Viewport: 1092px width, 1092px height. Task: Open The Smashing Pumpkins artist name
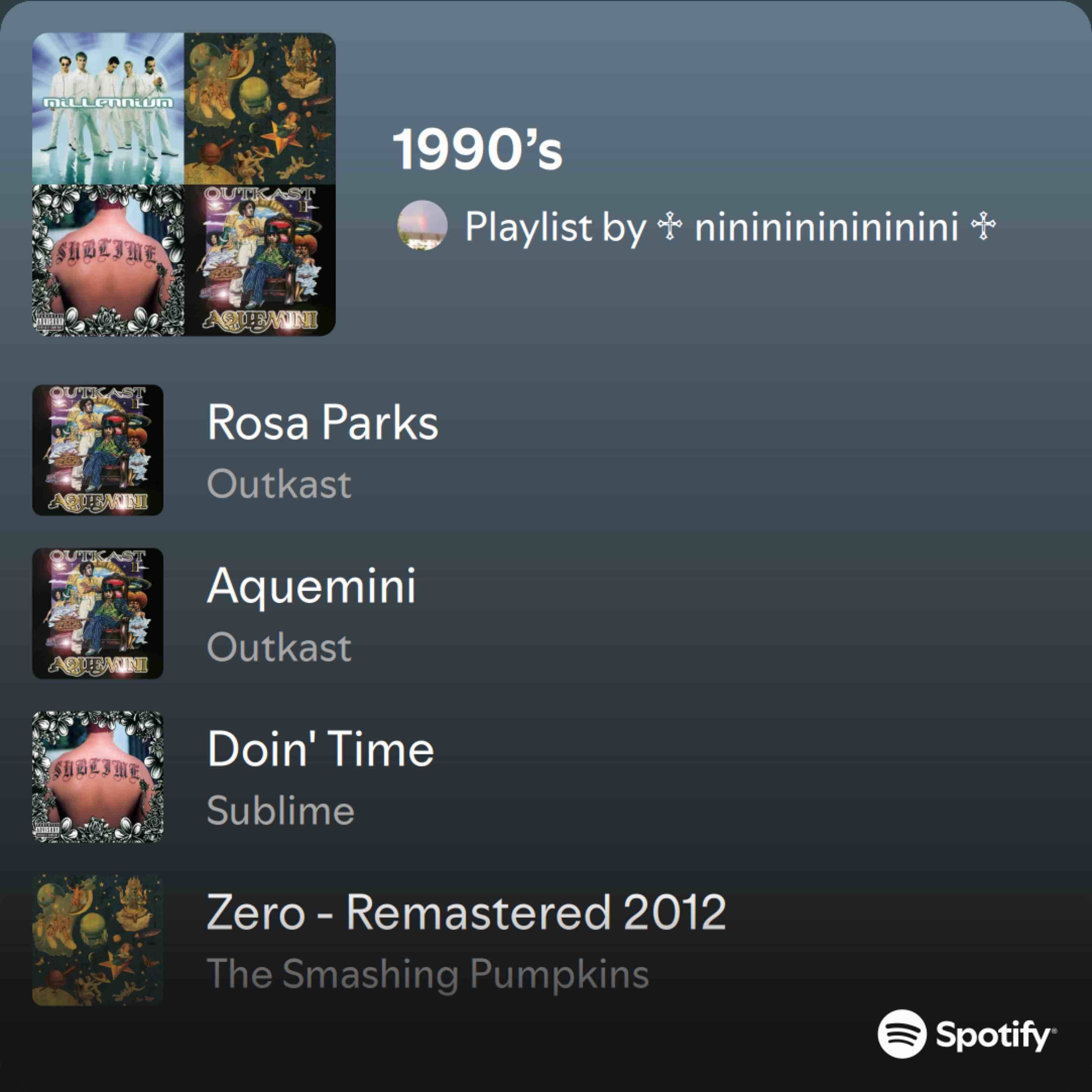[x=428, y=974]
